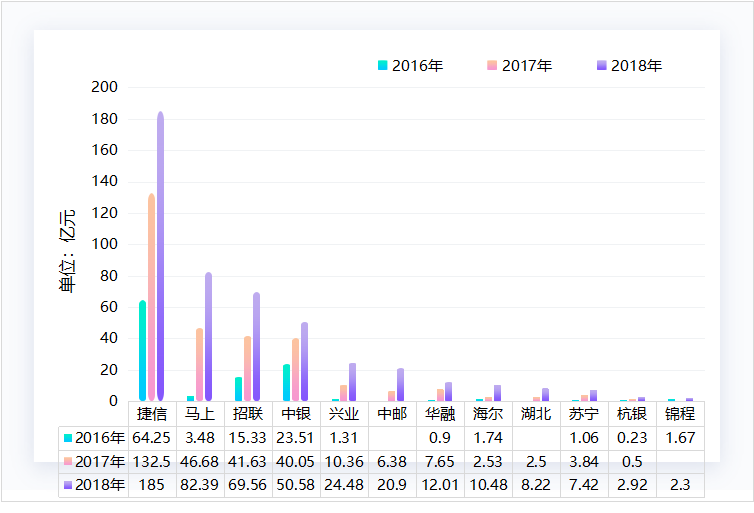Select the 马上 2017 pink bar
This screenshot has height=513, width=754.
199,364
